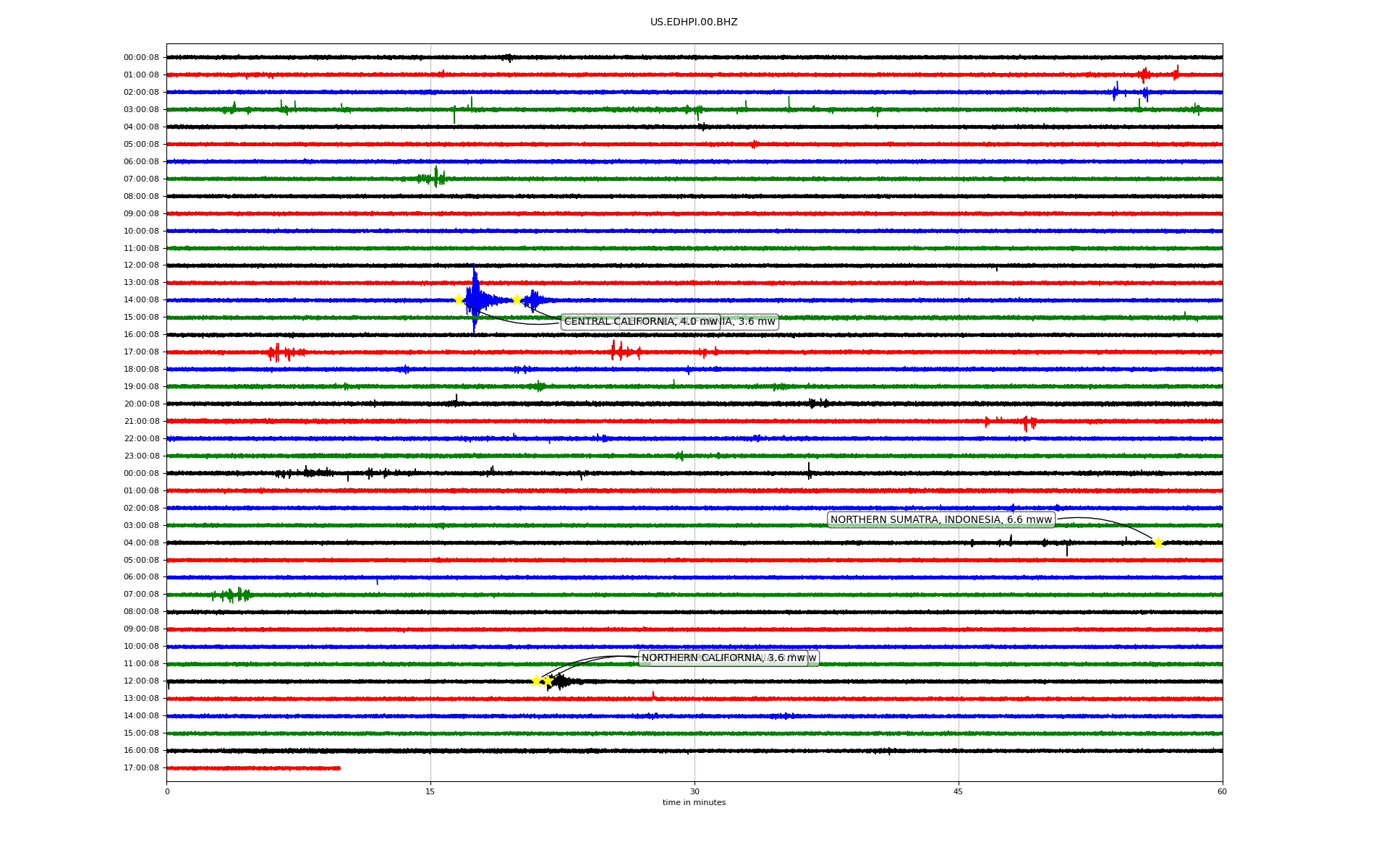
Task: Click the 15 tick label on x-axis
Action: (430, 791)
